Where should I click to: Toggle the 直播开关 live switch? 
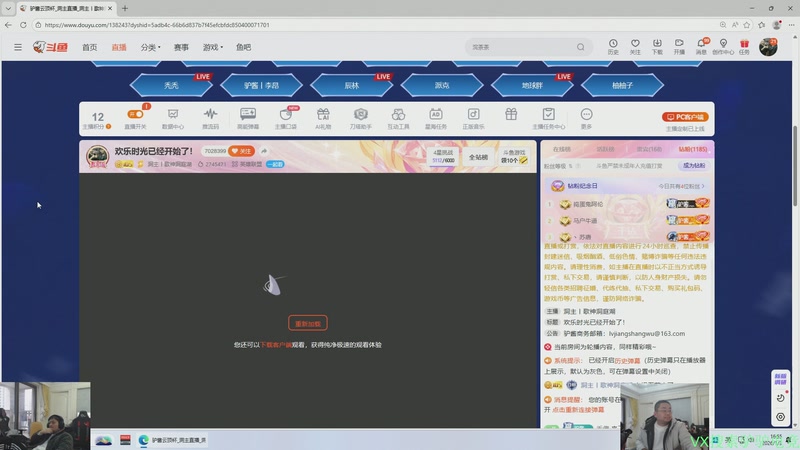click(x=135, y=114)
